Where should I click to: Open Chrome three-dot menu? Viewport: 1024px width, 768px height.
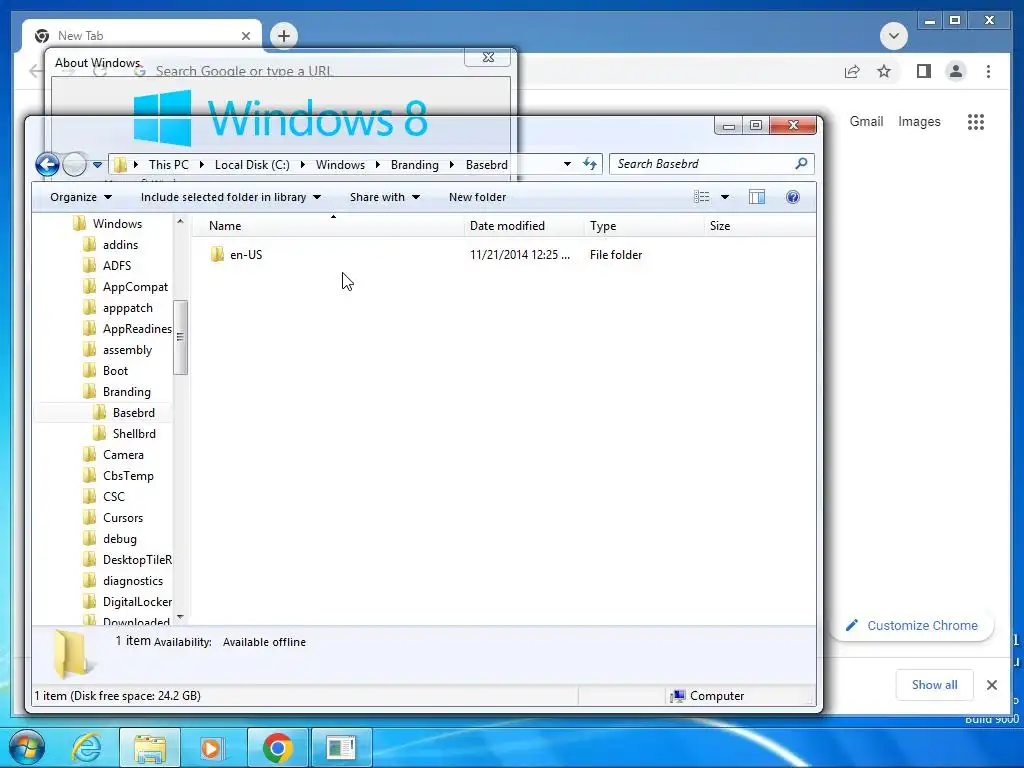tap(988, 71)
